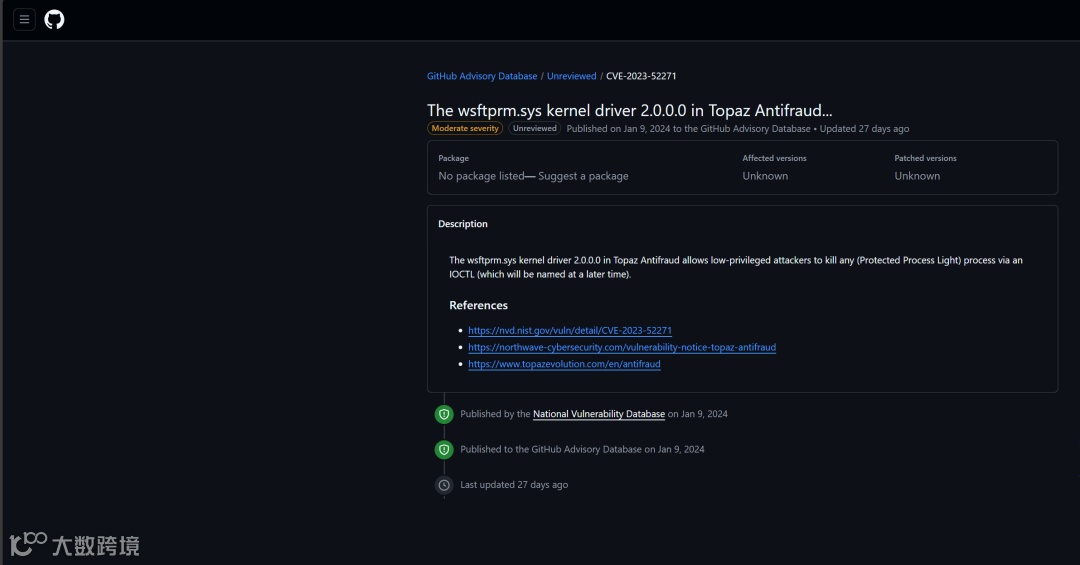
Task: Click the advisory title about wsftprm.sys
Action: pos(630,110)
